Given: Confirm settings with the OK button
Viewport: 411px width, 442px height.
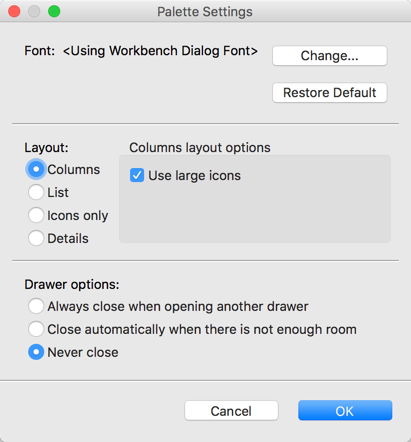Looking at the screenshot, I should [x=345, y=411].
